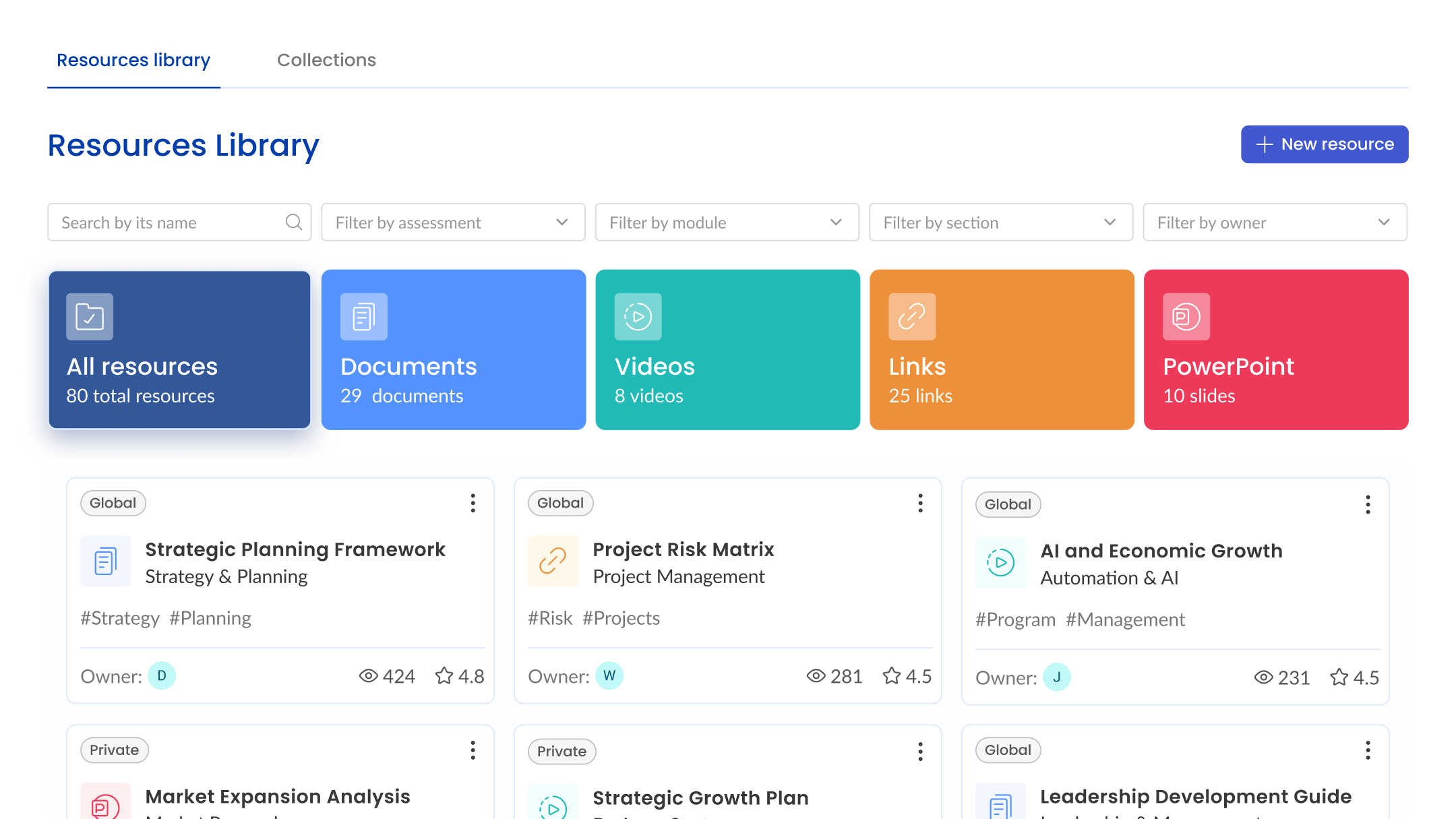Click views eye icon on Project Risk Matrix card

[816, 675]
